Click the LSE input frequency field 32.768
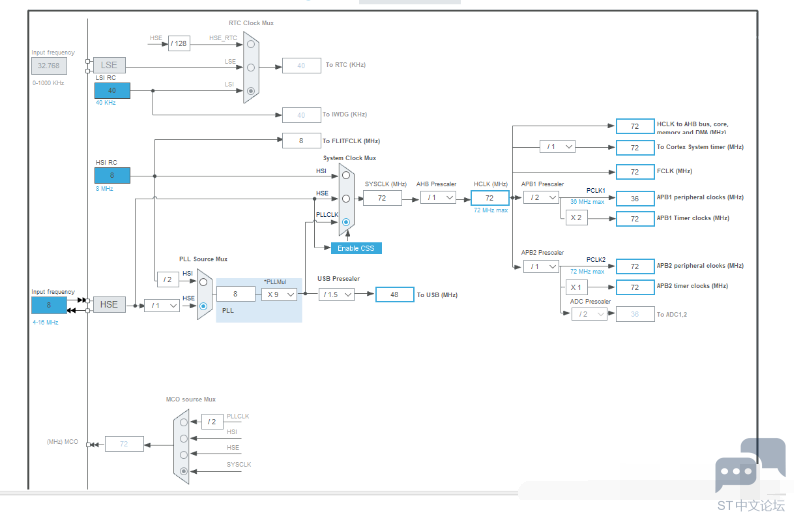The image size is (794, 521). 49,66
